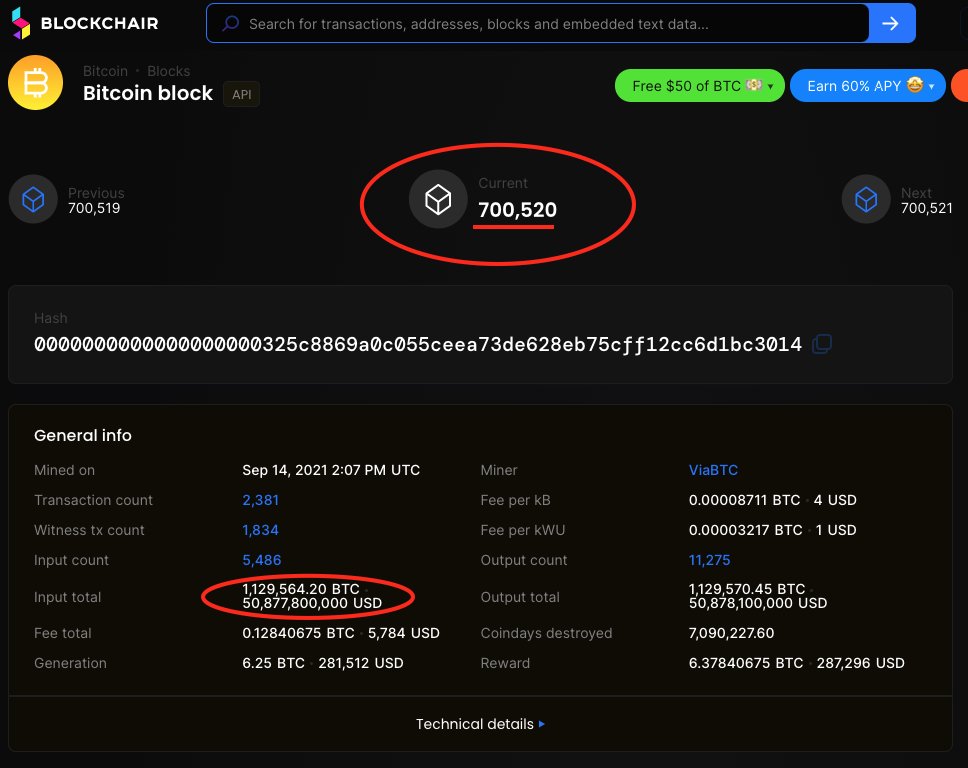This screenshot has height=768, width=968.
Task: Click fee total 0.12840675 BTC
Action: click(298, 633)
